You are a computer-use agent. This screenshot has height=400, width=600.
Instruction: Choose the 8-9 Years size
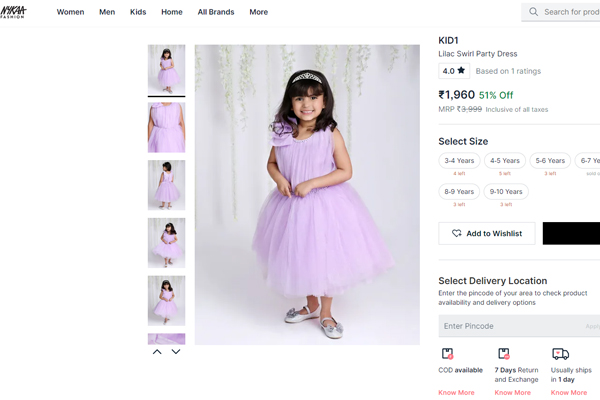click(x=459, y=192)
